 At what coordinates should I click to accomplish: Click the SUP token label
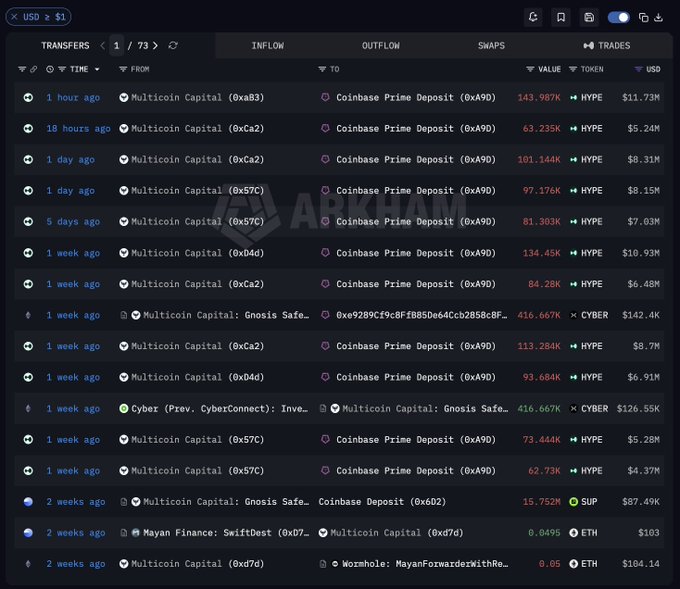click(589, 502)
